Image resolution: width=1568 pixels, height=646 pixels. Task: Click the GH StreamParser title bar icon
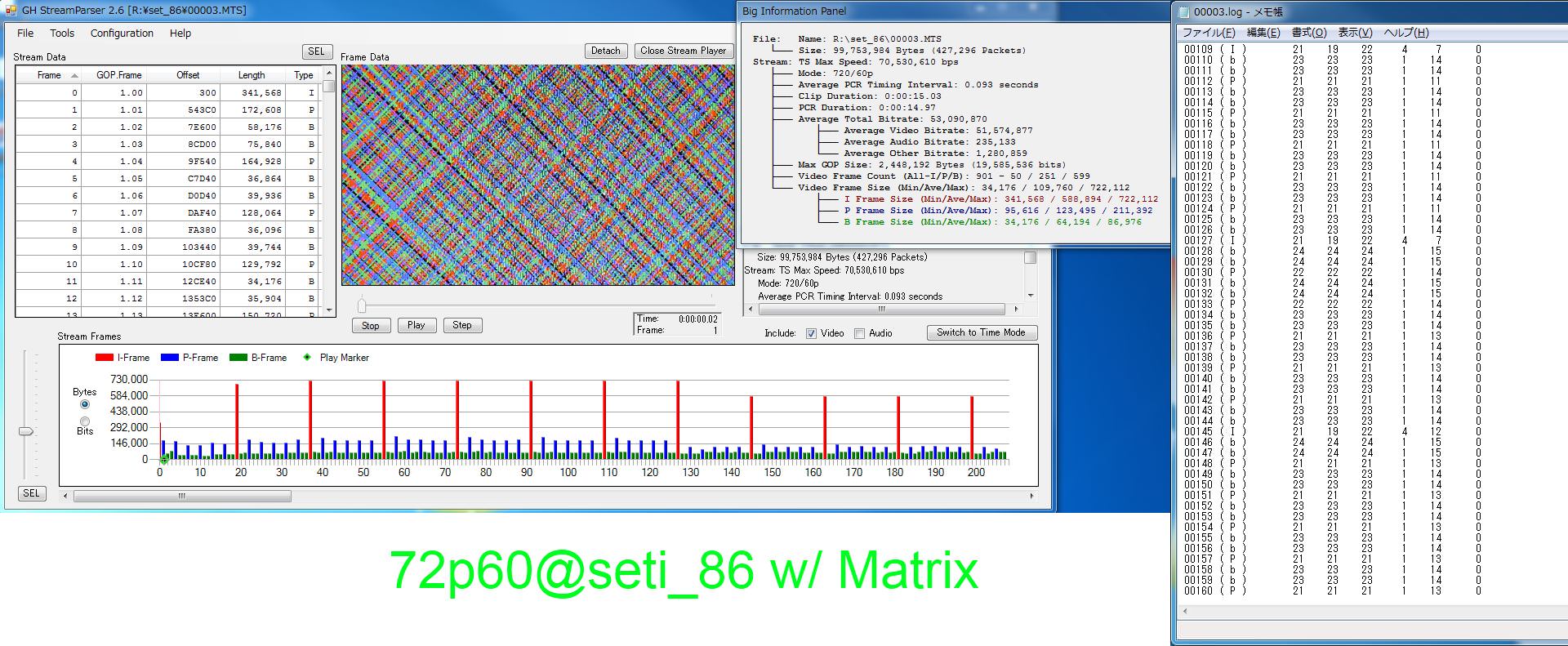(11, 11)
